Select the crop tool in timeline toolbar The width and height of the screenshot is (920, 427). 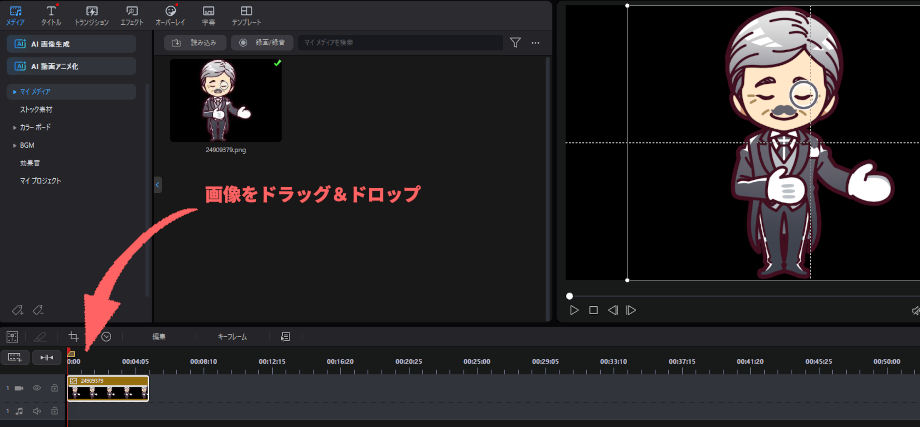[x=73, y=337]
